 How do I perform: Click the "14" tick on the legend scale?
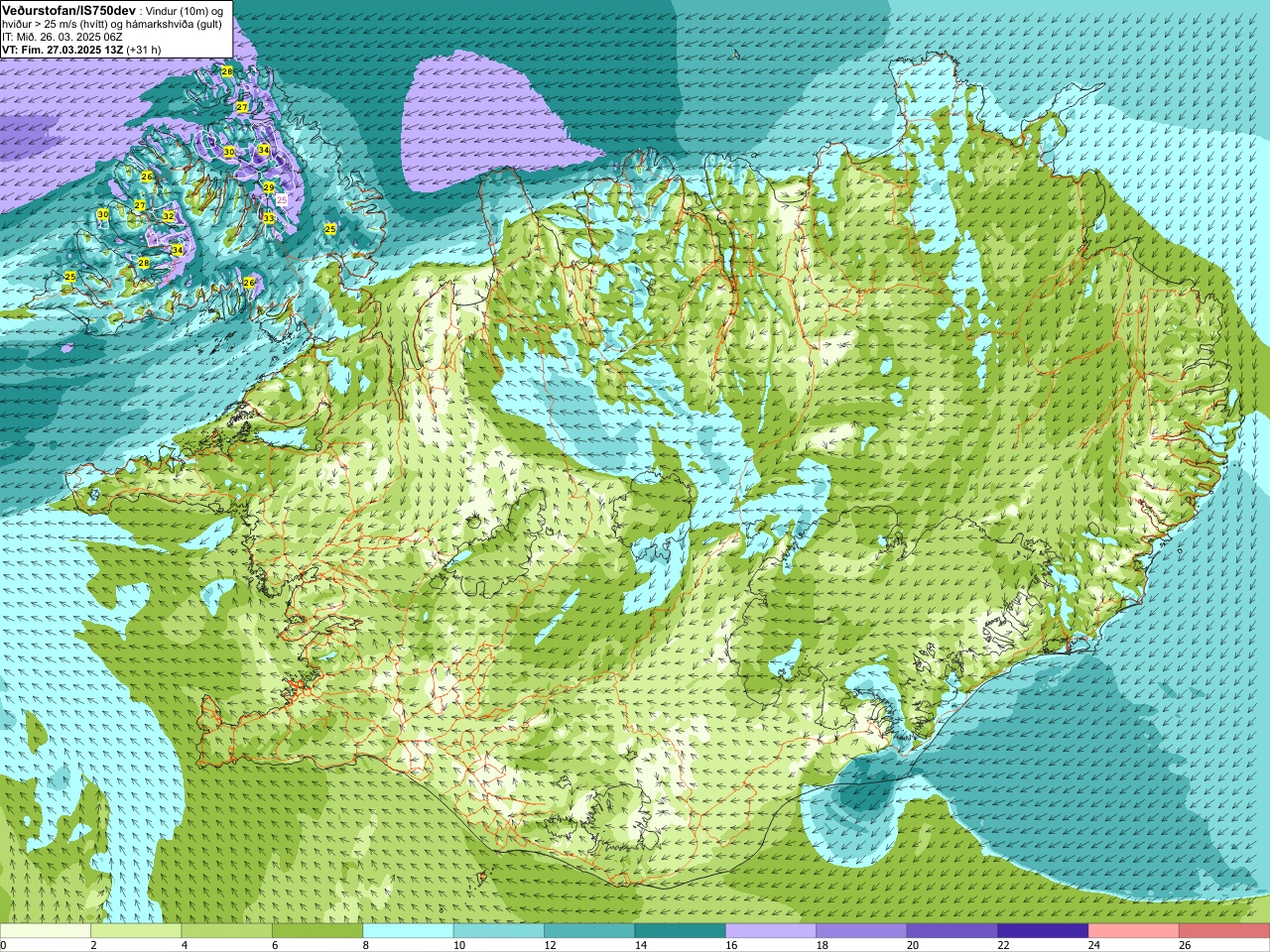641,945
